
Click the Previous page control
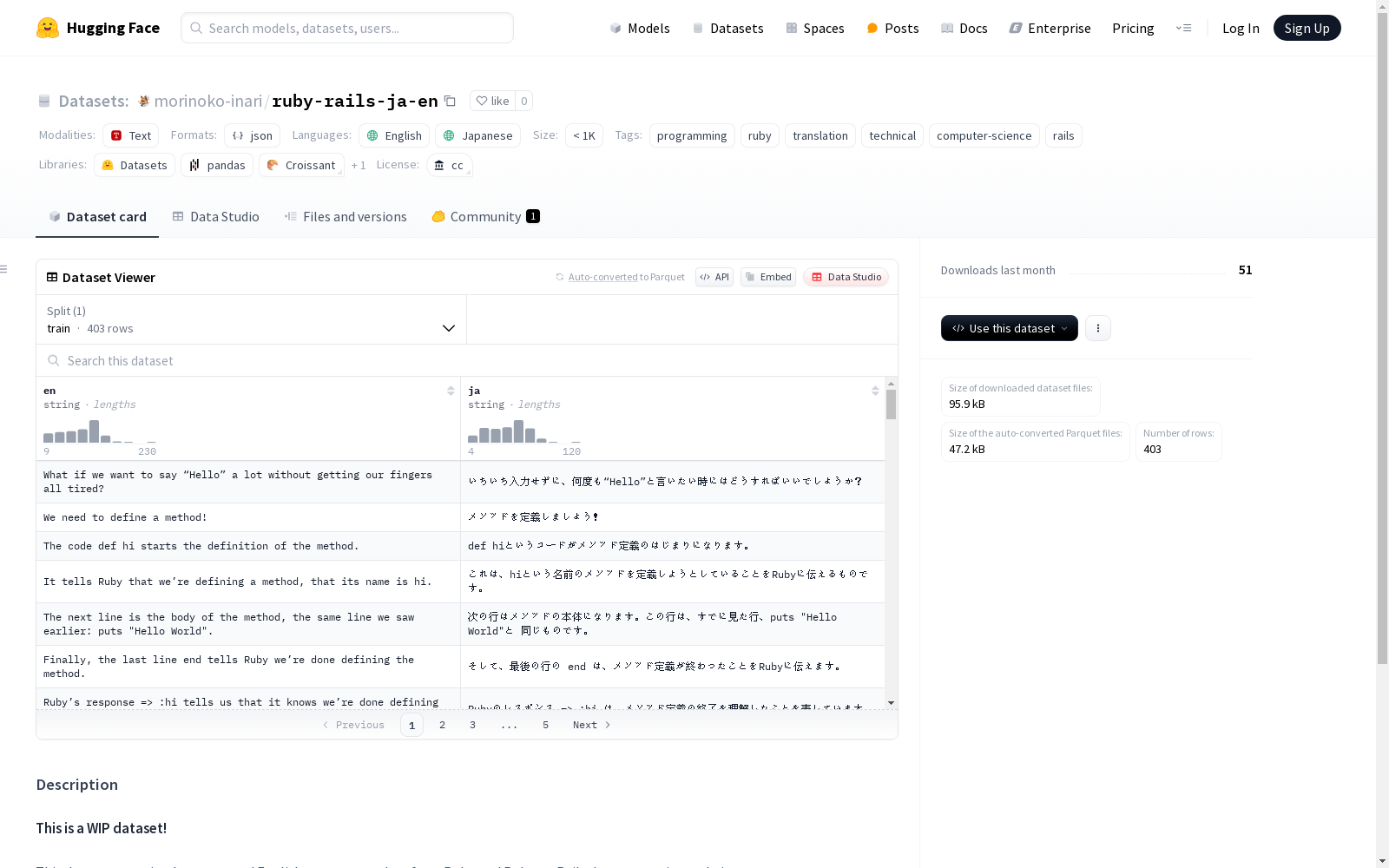click(353, 725)
